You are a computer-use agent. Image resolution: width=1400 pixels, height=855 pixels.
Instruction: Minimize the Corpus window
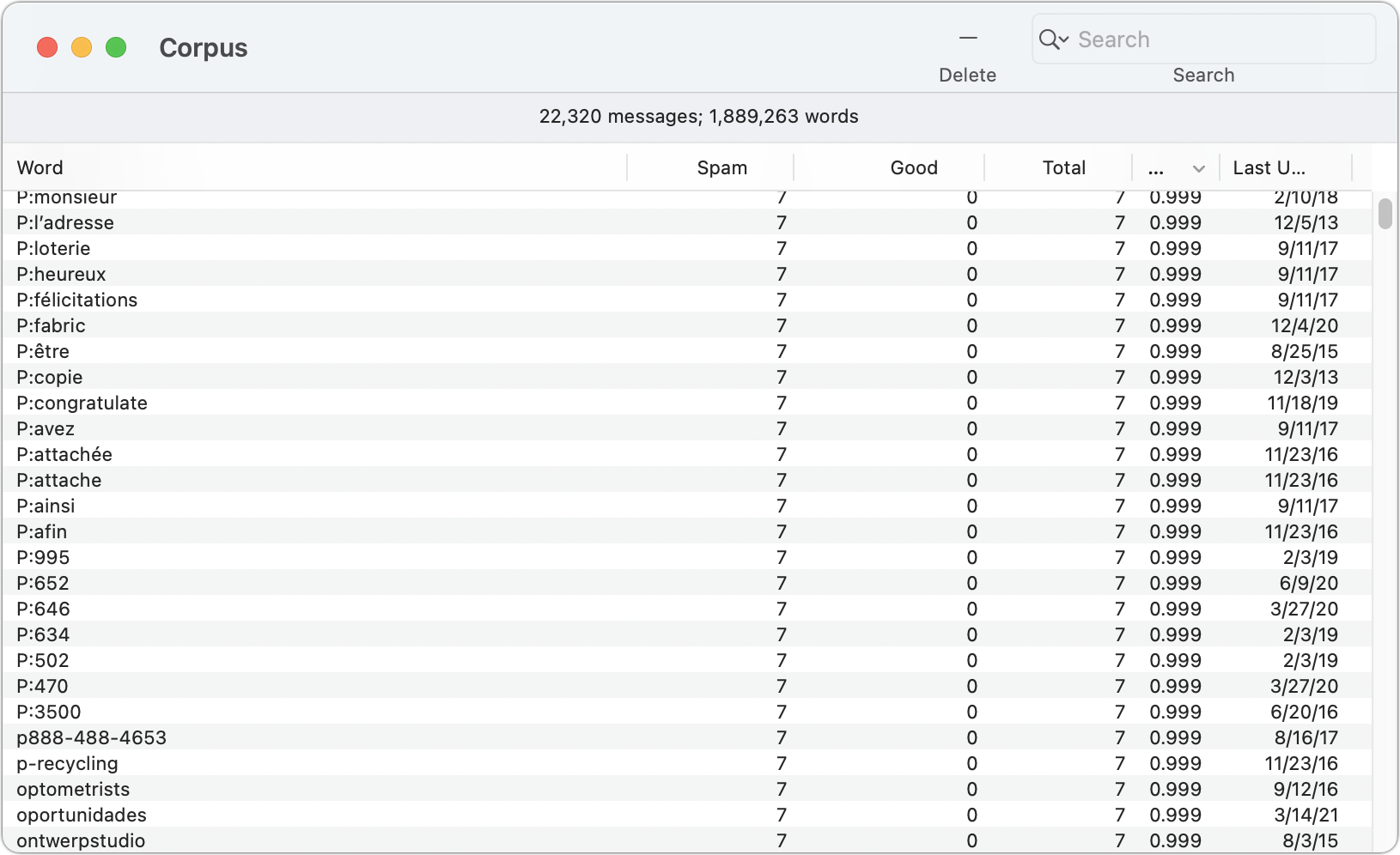(x=82, y=47)
